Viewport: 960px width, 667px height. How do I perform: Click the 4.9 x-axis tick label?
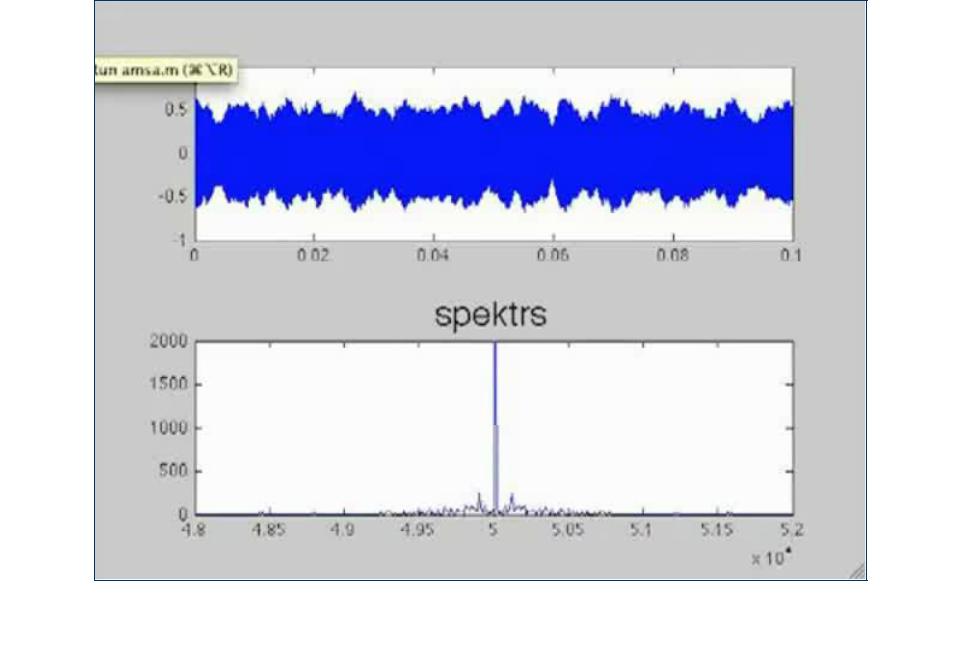coord(342,529)
